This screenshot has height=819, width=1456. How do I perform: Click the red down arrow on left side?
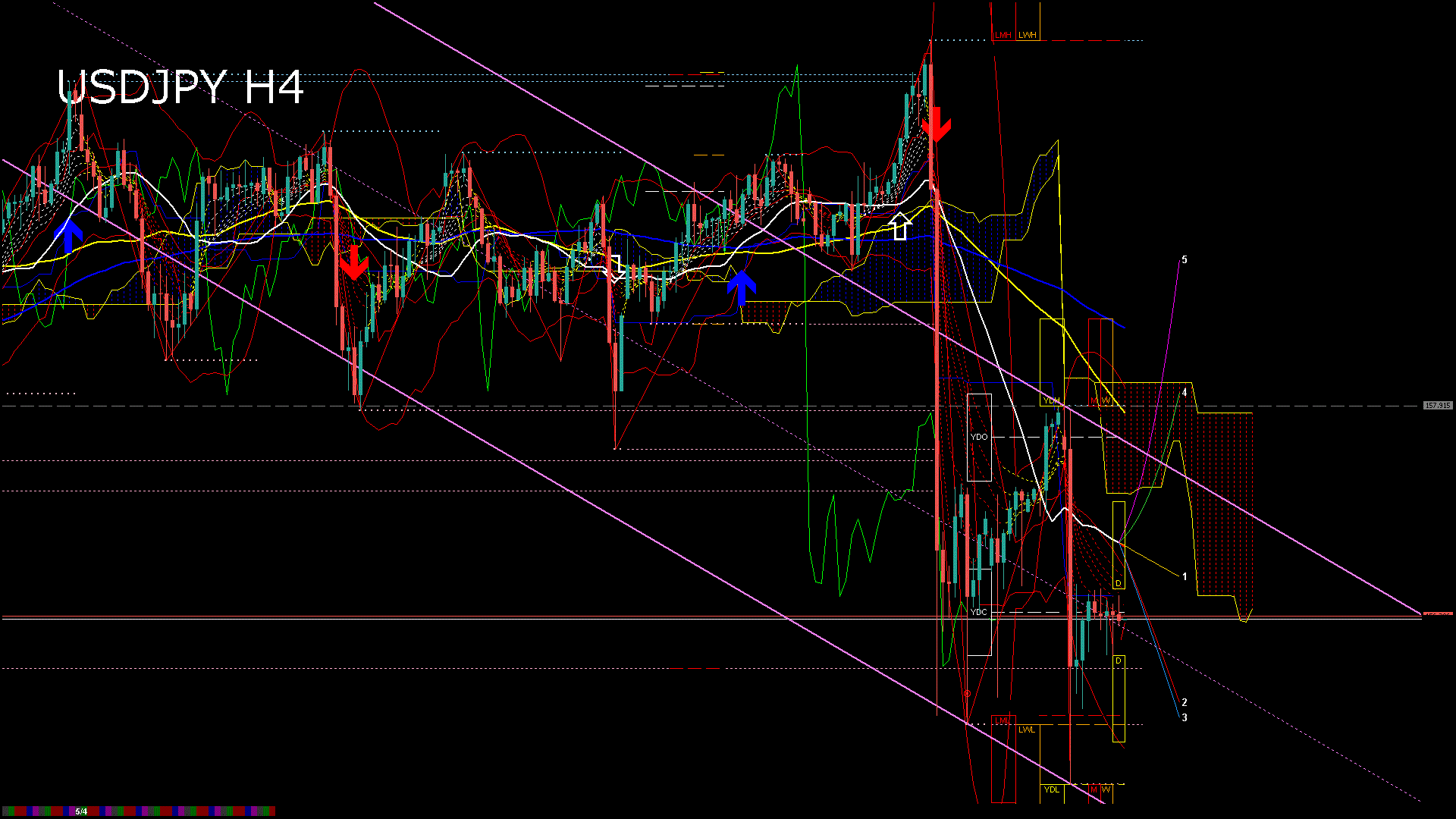353,262
